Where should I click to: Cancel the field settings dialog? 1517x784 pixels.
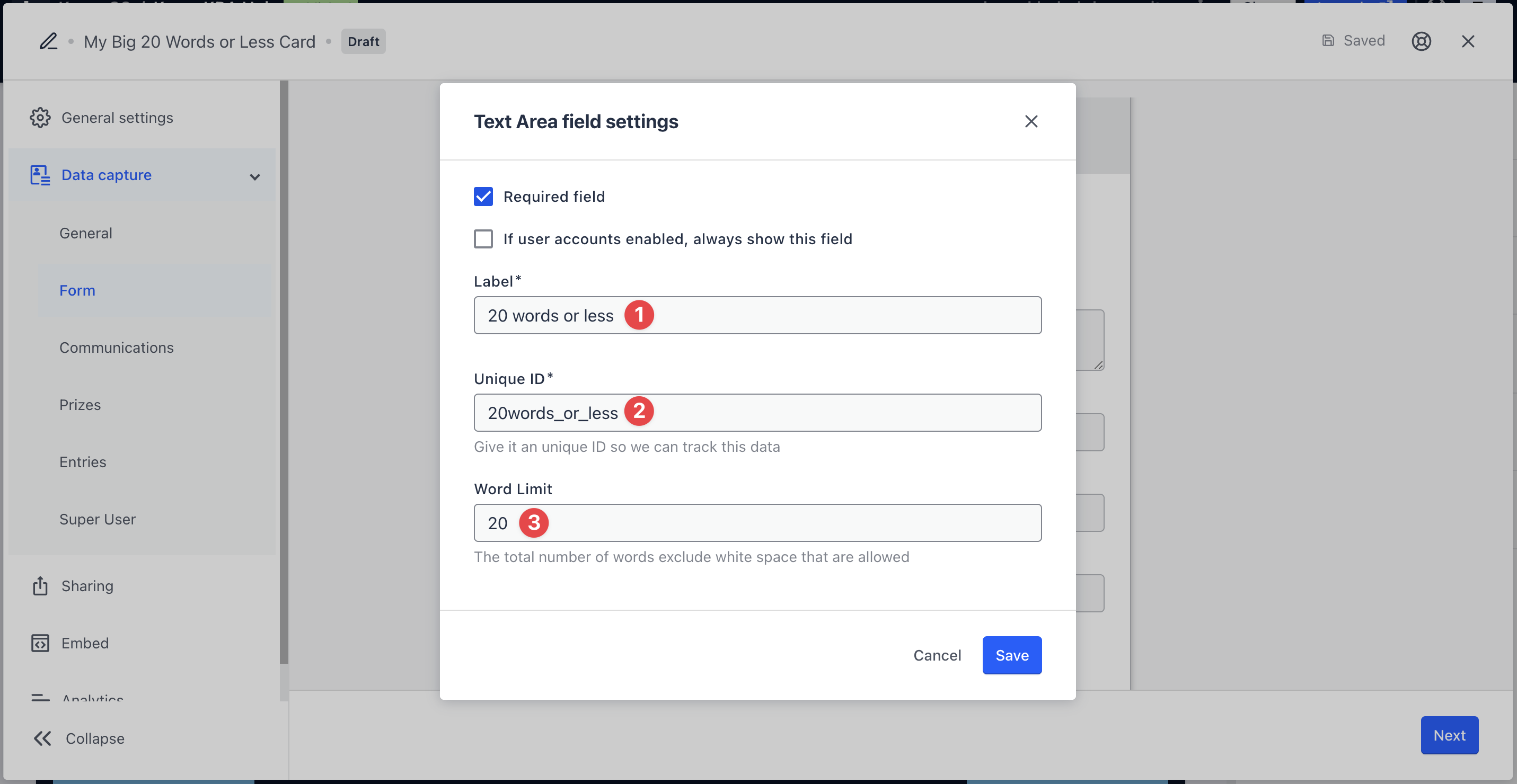point(937,655)
